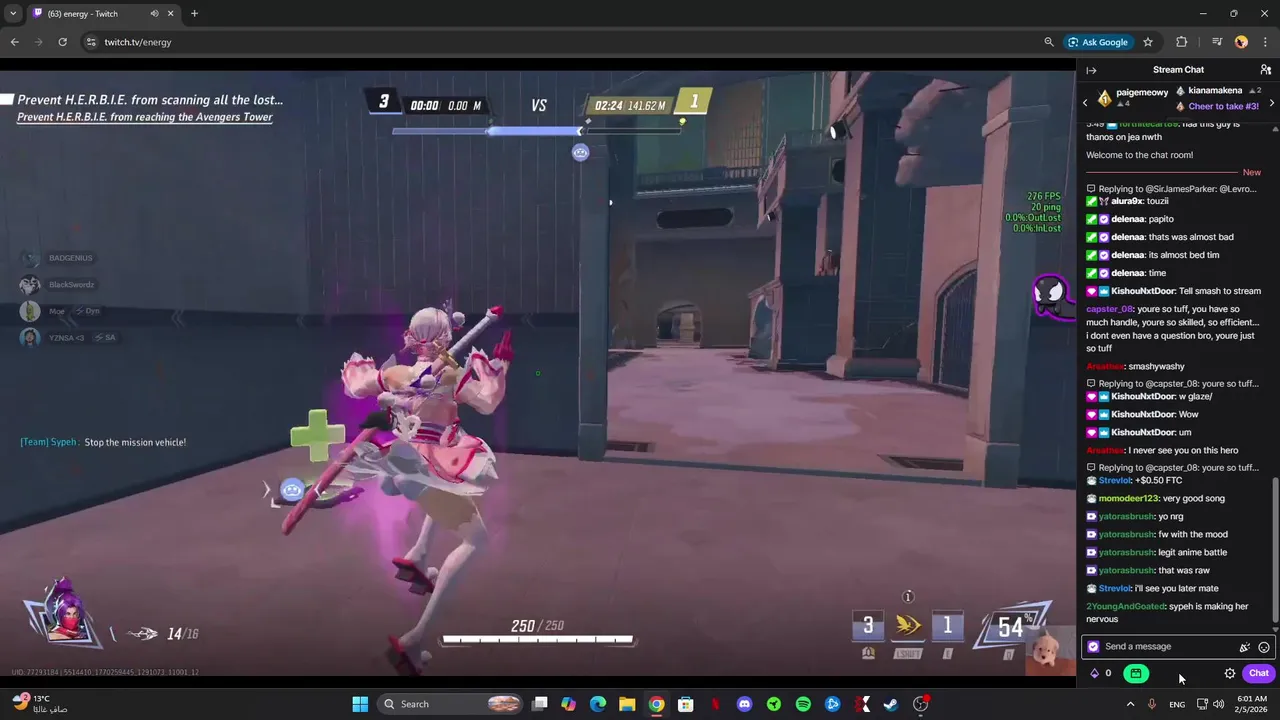
Task: Show previous cheer leaderboard entry
Action: [1085, 103]
